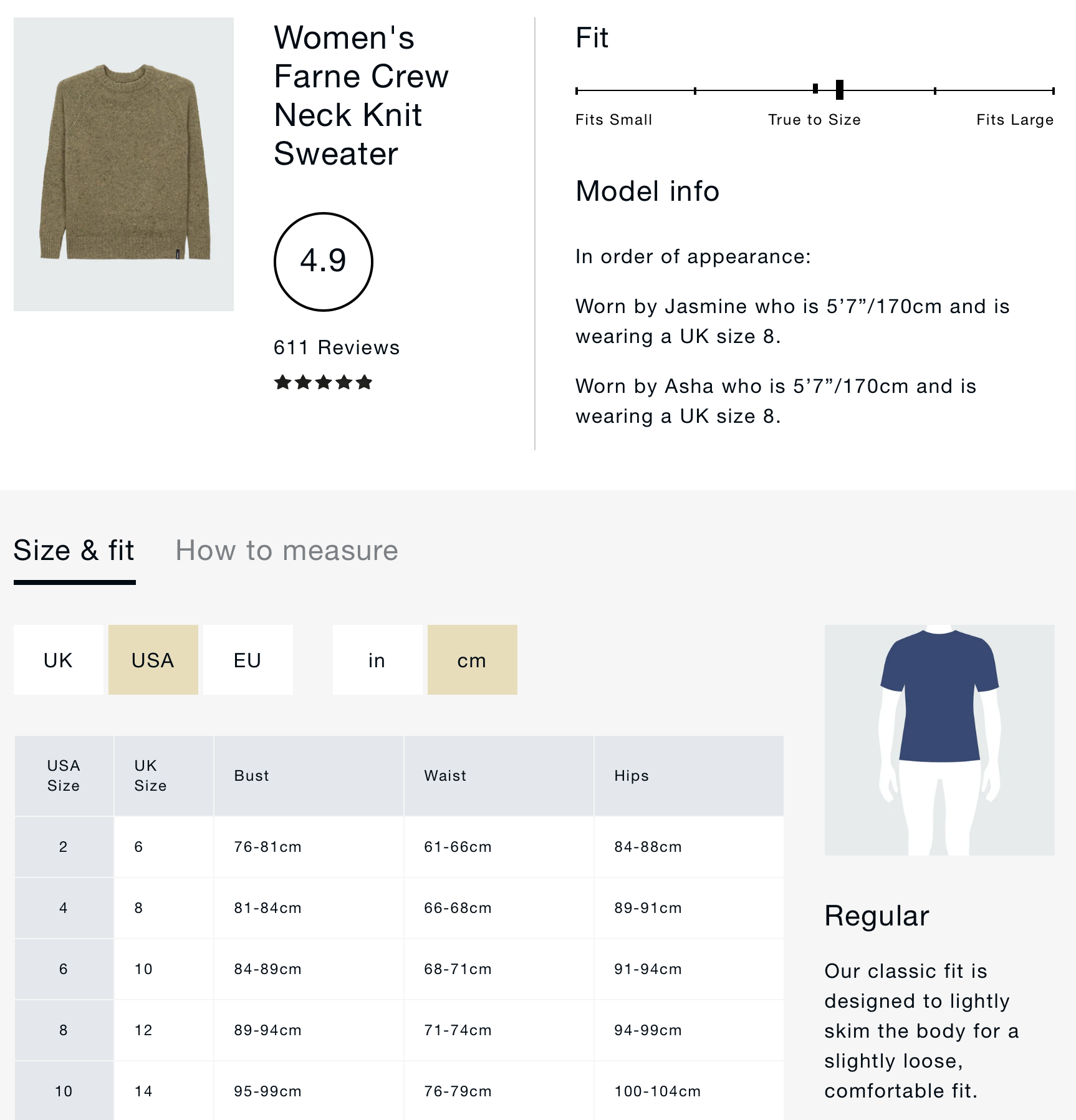Open the 611 Reviews link
The height and width of the screenshot is (1120, 1076).
pos(336,347)
